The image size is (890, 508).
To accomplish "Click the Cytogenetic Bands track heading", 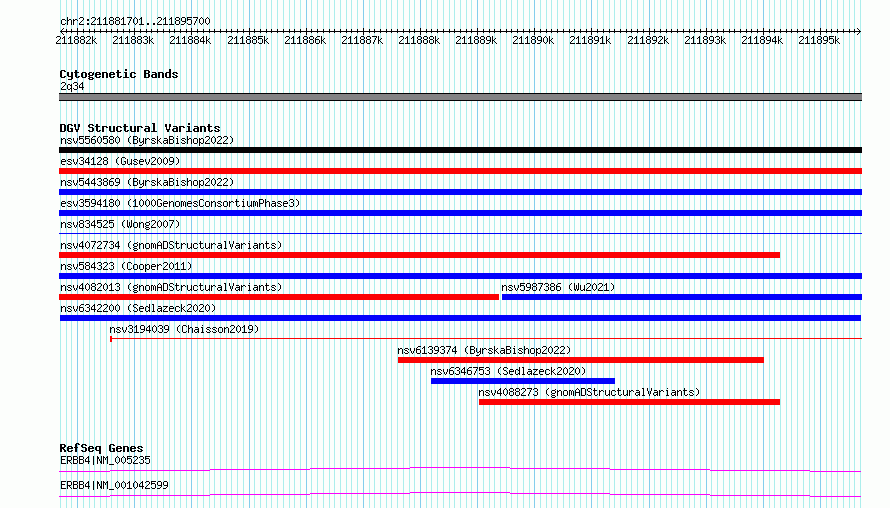I will pyautogui.click(x=119, y=74).
